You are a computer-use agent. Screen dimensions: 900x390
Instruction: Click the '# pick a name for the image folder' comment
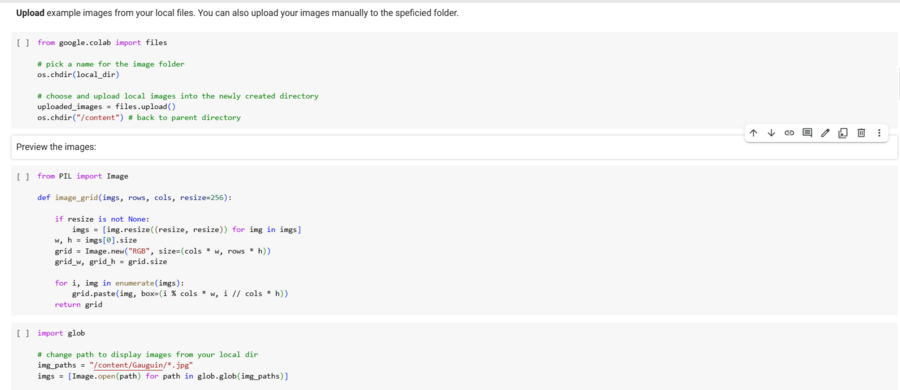coord(111,64)
